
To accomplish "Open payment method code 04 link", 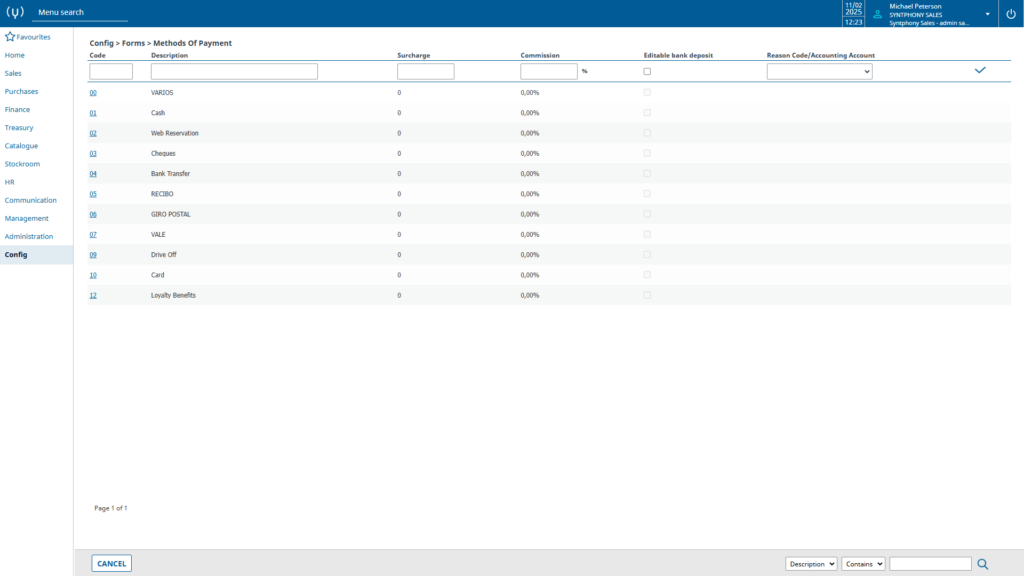I will 93,174.
